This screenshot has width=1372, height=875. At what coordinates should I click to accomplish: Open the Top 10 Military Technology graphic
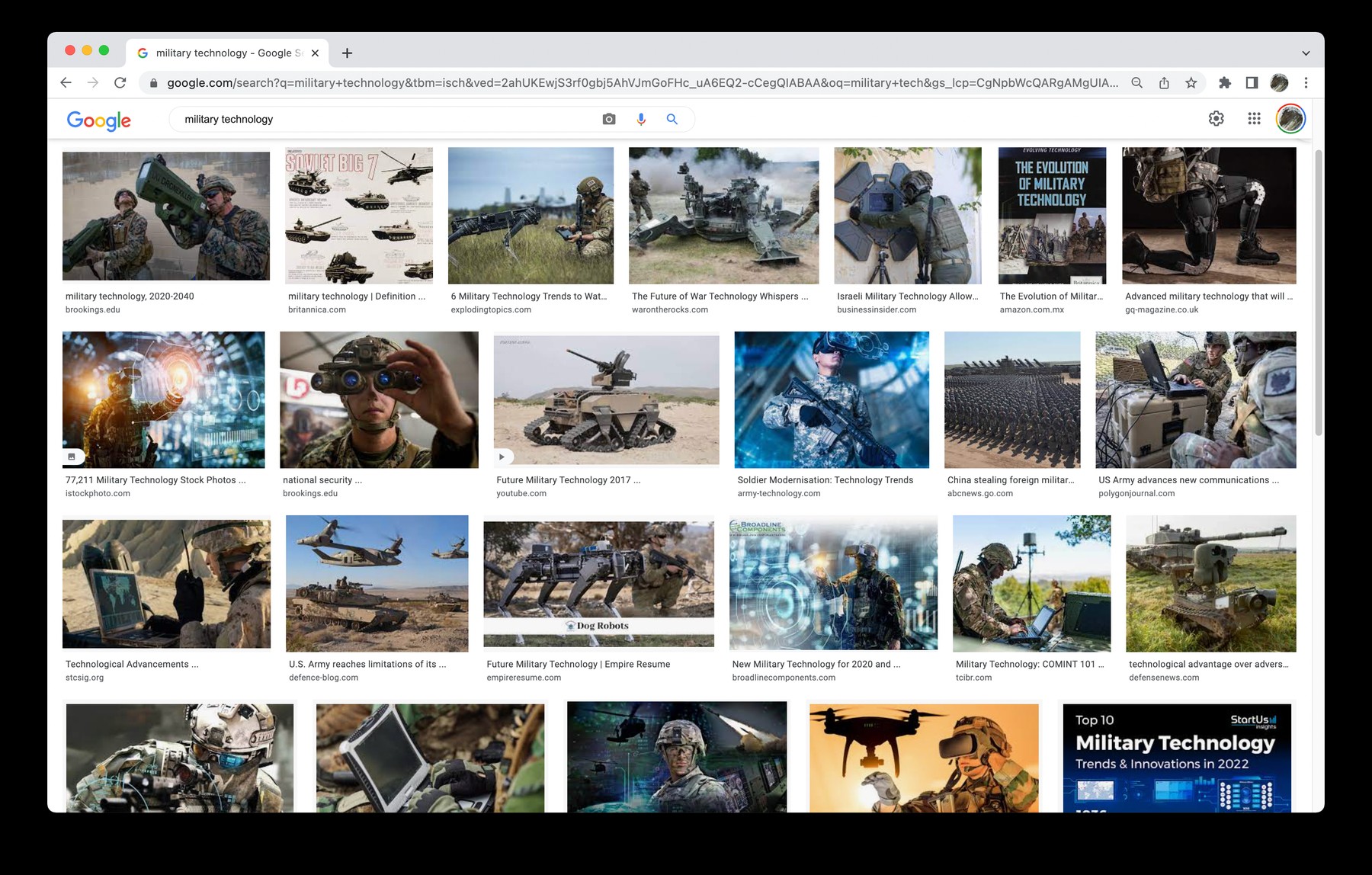coord(1177,758)
